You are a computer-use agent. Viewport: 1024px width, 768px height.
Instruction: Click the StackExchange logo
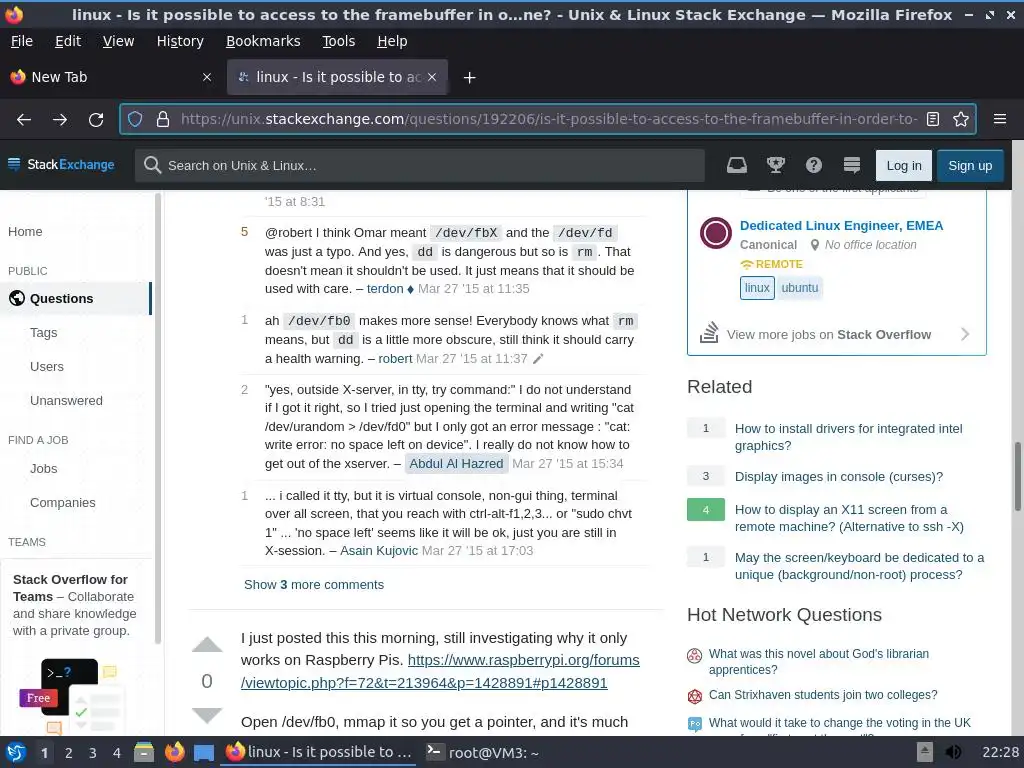[x=61, y=165]
